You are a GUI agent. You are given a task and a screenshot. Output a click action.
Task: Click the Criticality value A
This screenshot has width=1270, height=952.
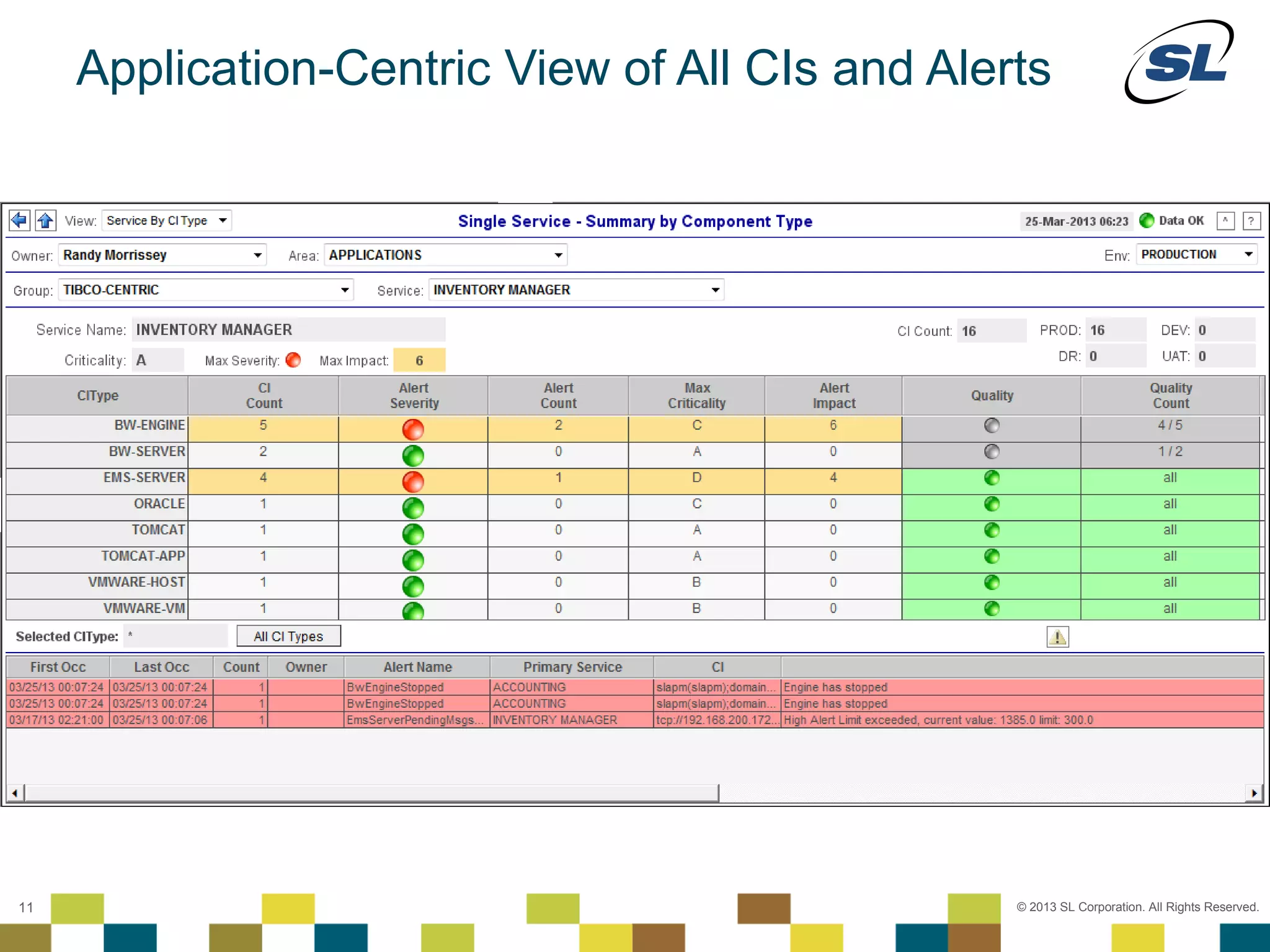[x=158, y=360]
